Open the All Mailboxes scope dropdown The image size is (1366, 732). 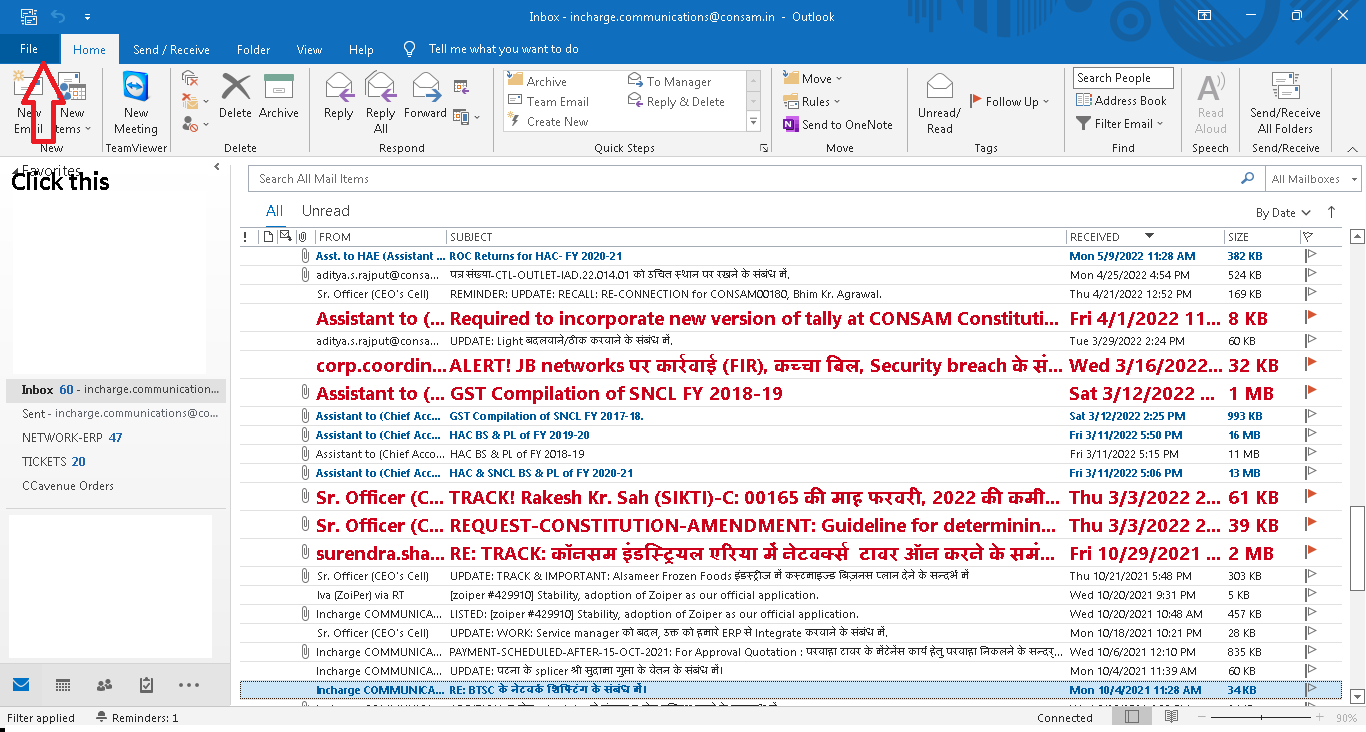tap(1313, 179)
